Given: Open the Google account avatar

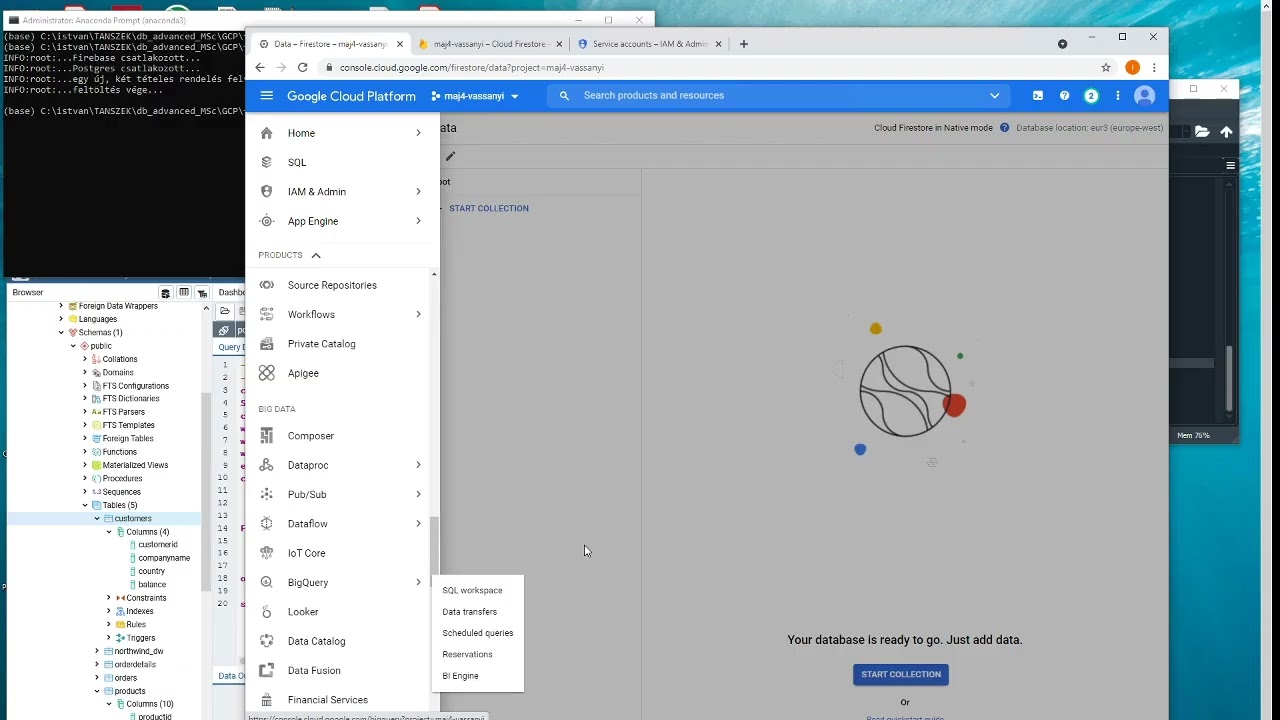Looking at the screenshot, I should point(1145,96).
